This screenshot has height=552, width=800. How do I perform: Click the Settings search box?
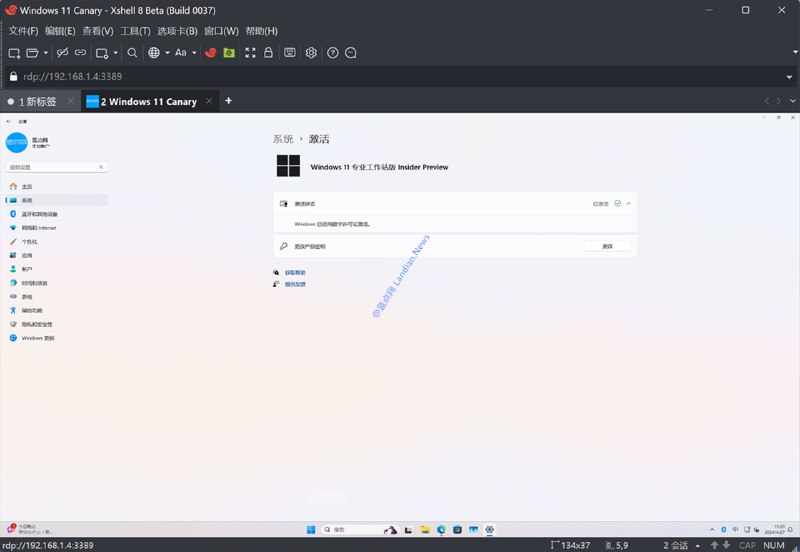coord(56,167)
